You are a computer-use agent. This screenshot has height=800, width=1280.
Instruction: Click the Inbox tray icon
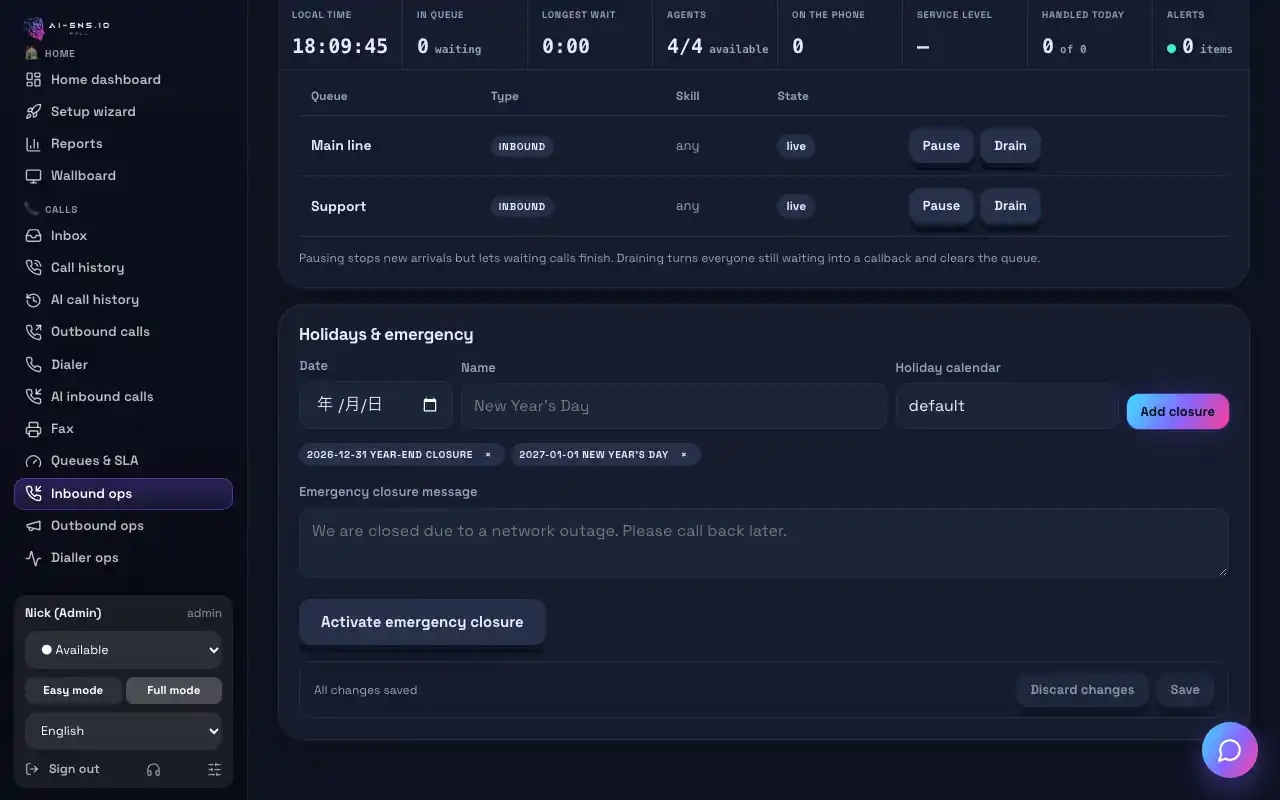[33, 236]
